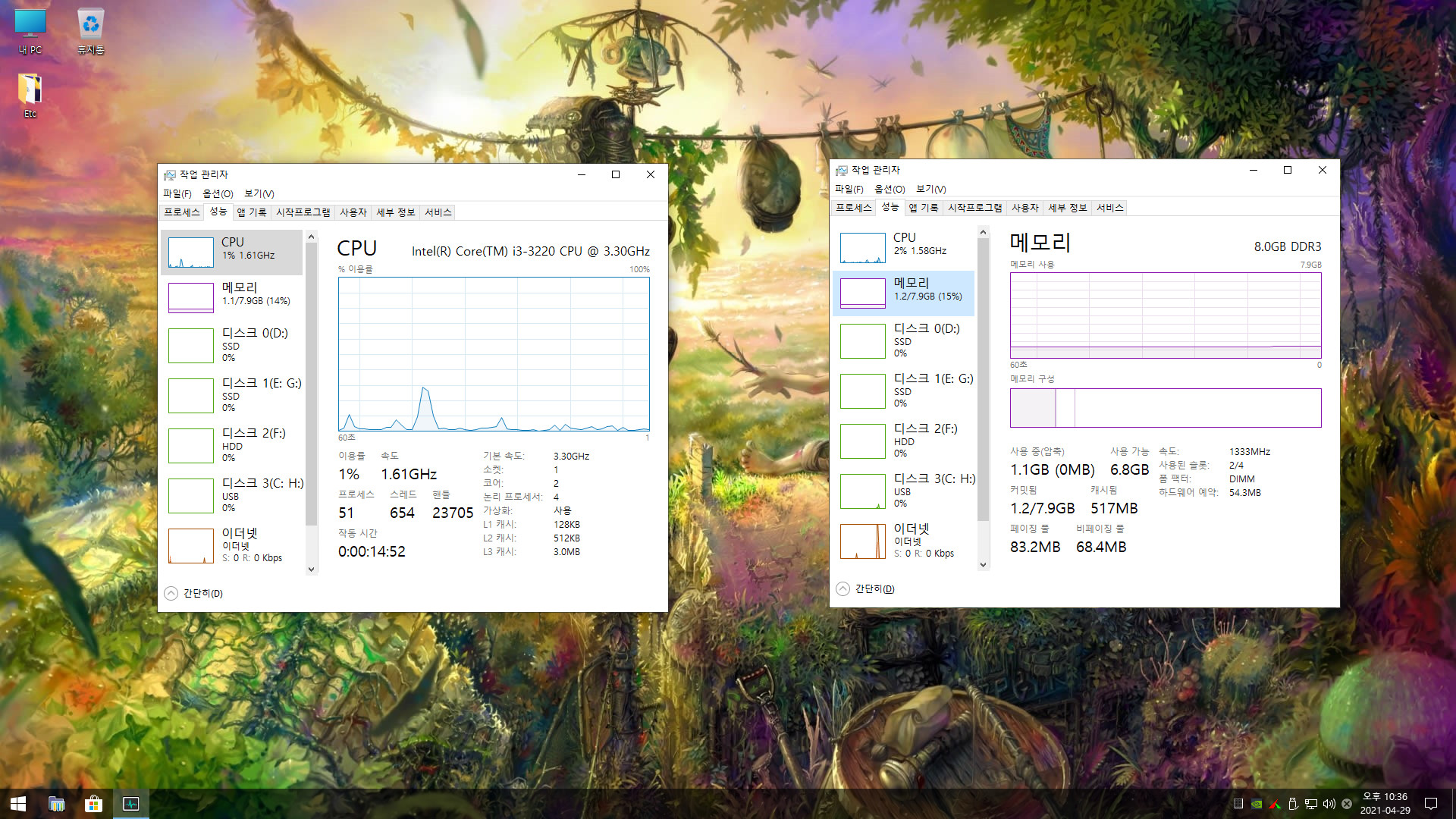Click safely remove USB hardware tray icon
This screenshot has height=819, width=1456.
[1293, 804]
